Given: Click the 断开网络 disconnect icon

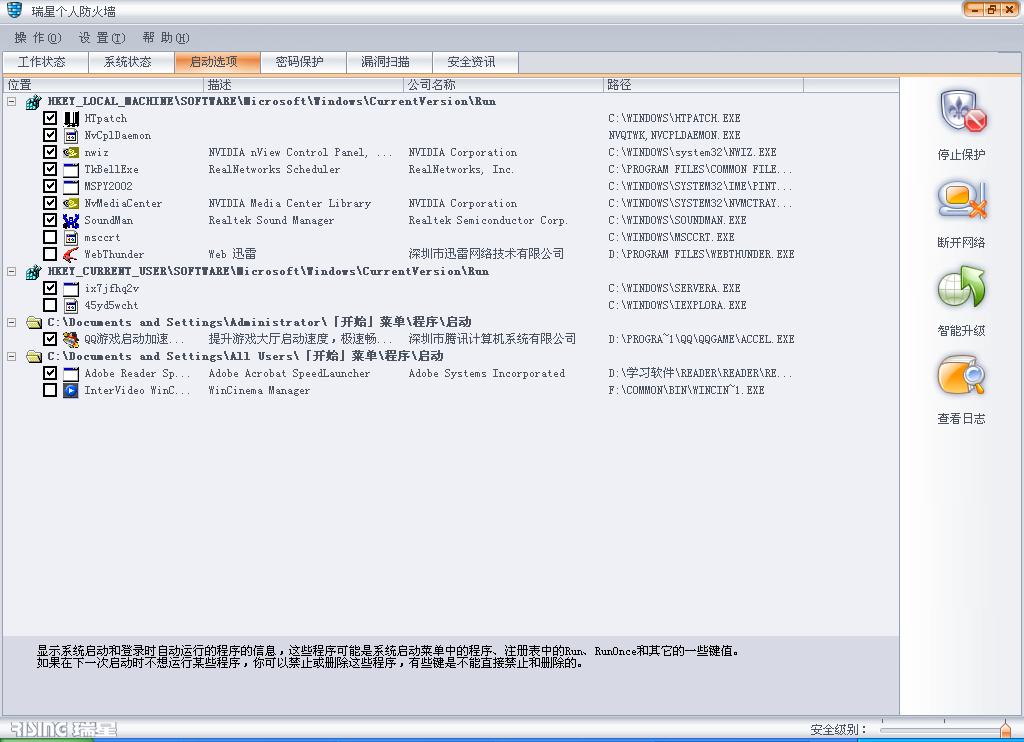Looking at the screenshot, I should (962, 200).
